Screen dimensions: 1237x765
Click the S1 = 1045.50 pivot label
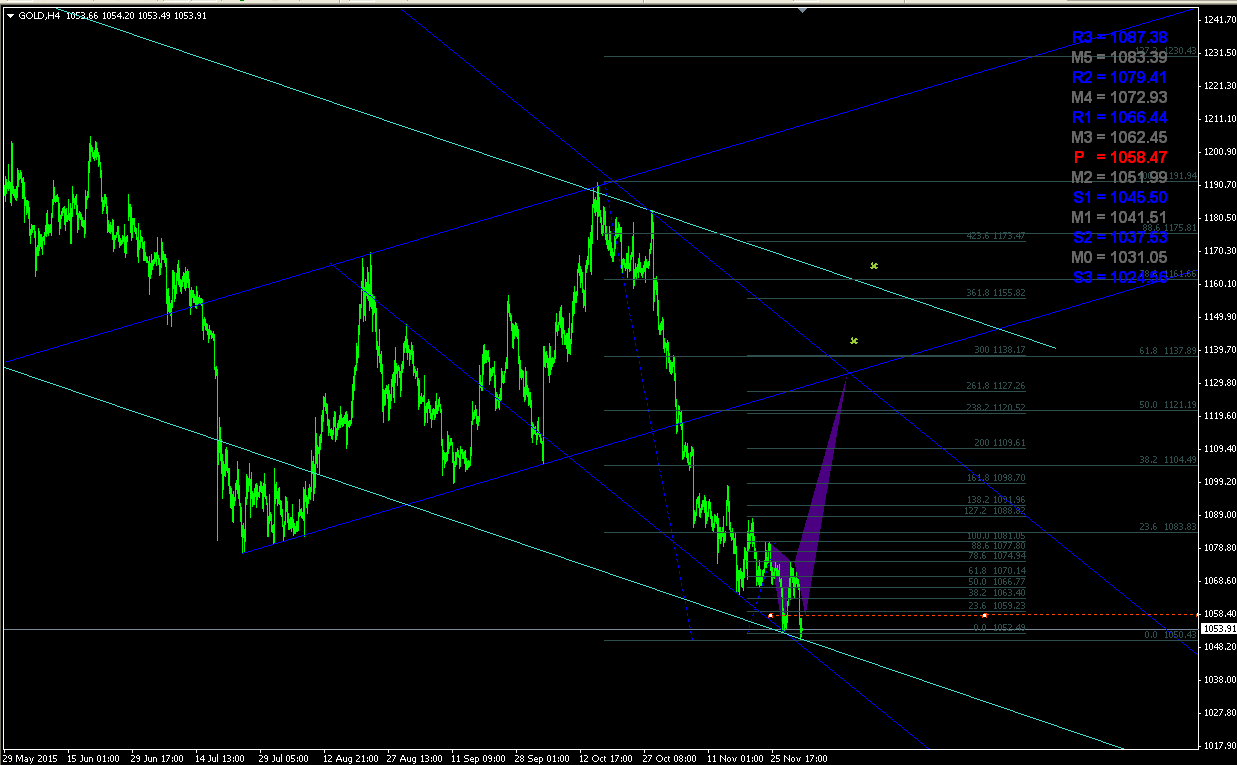[x=1120, y=198]
